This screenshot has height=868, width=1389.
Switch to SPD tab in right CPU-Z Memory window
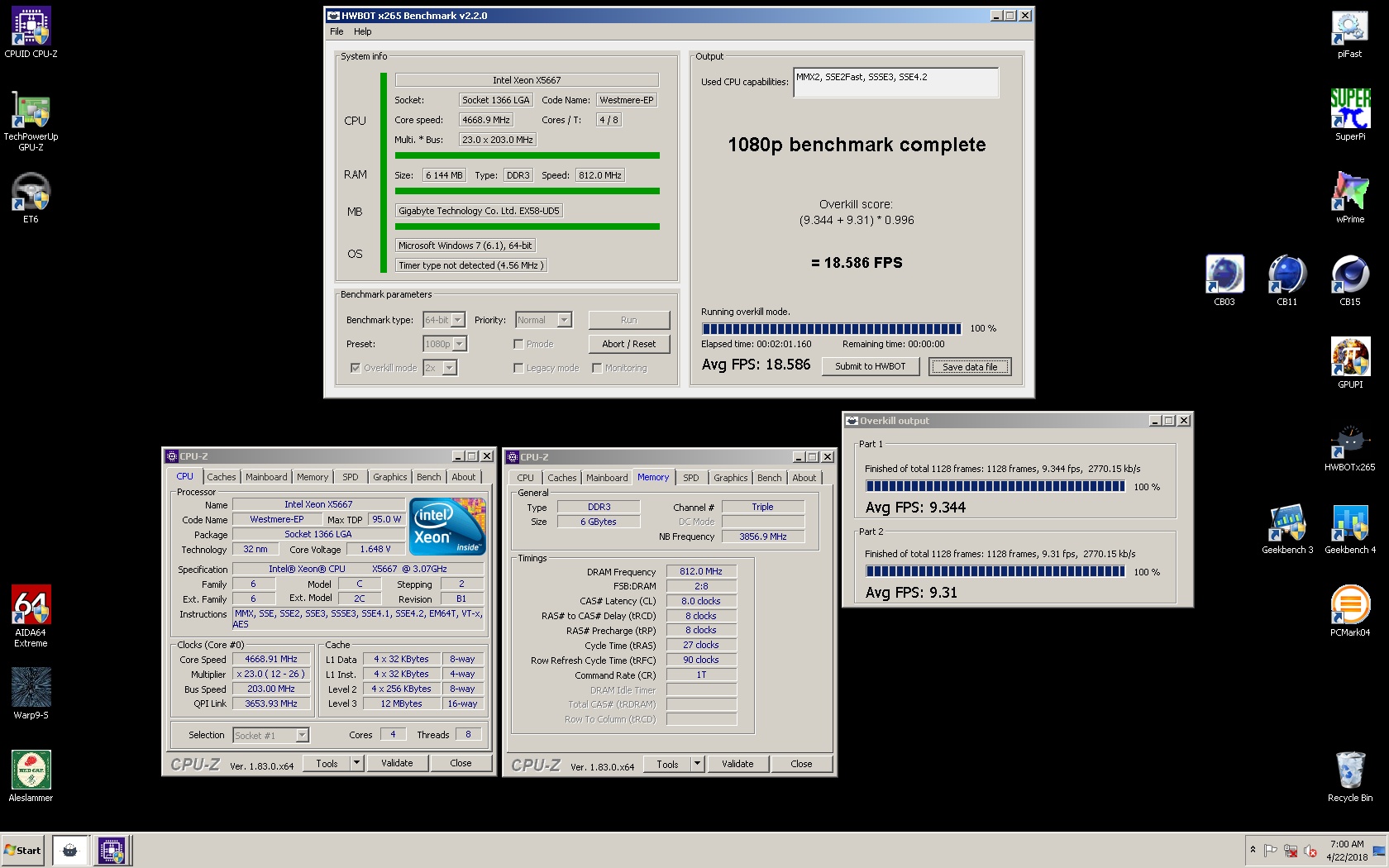[691, 478]
